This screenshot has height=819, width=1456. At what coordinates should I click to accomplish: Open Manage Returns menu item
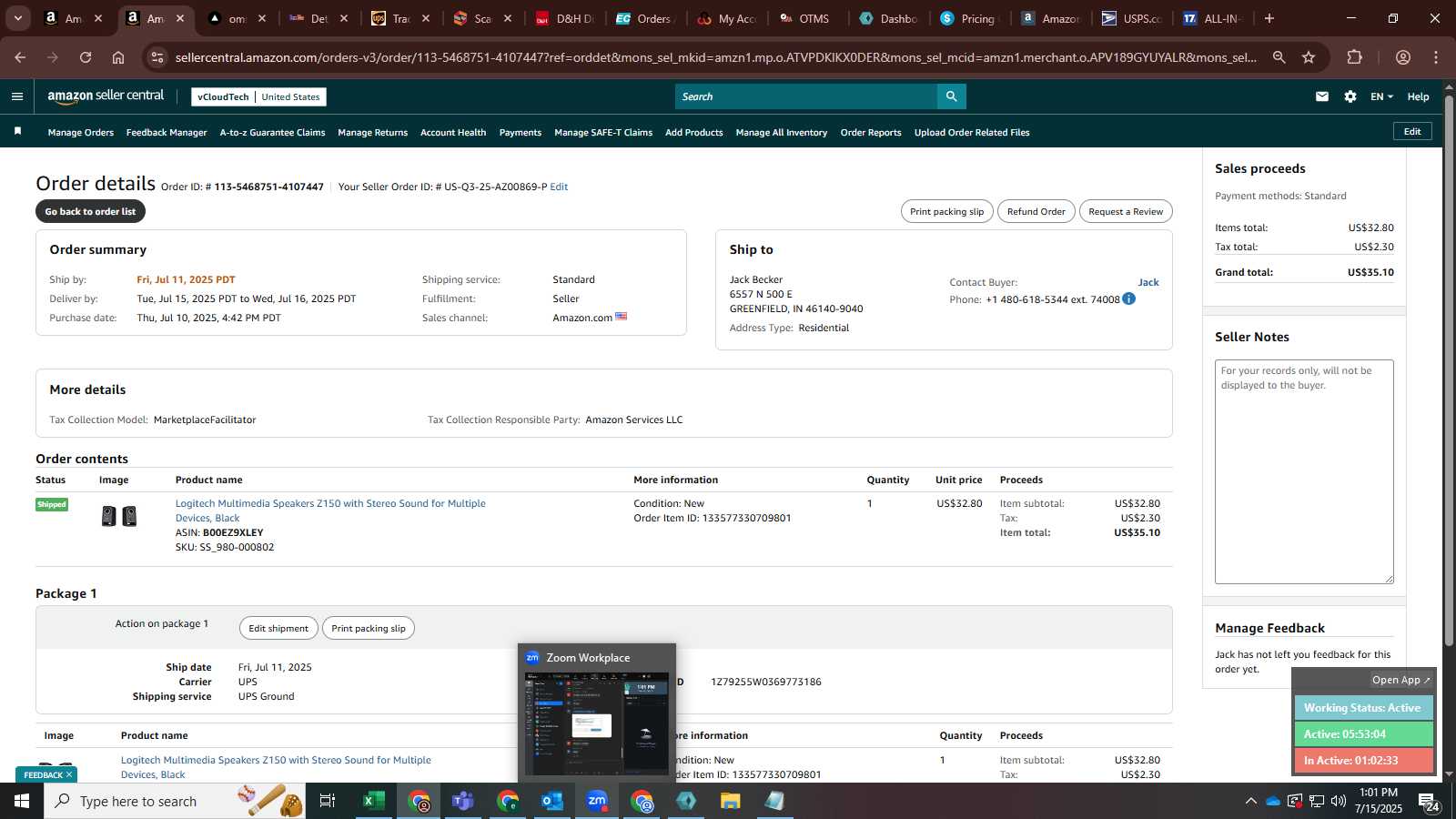372,133
